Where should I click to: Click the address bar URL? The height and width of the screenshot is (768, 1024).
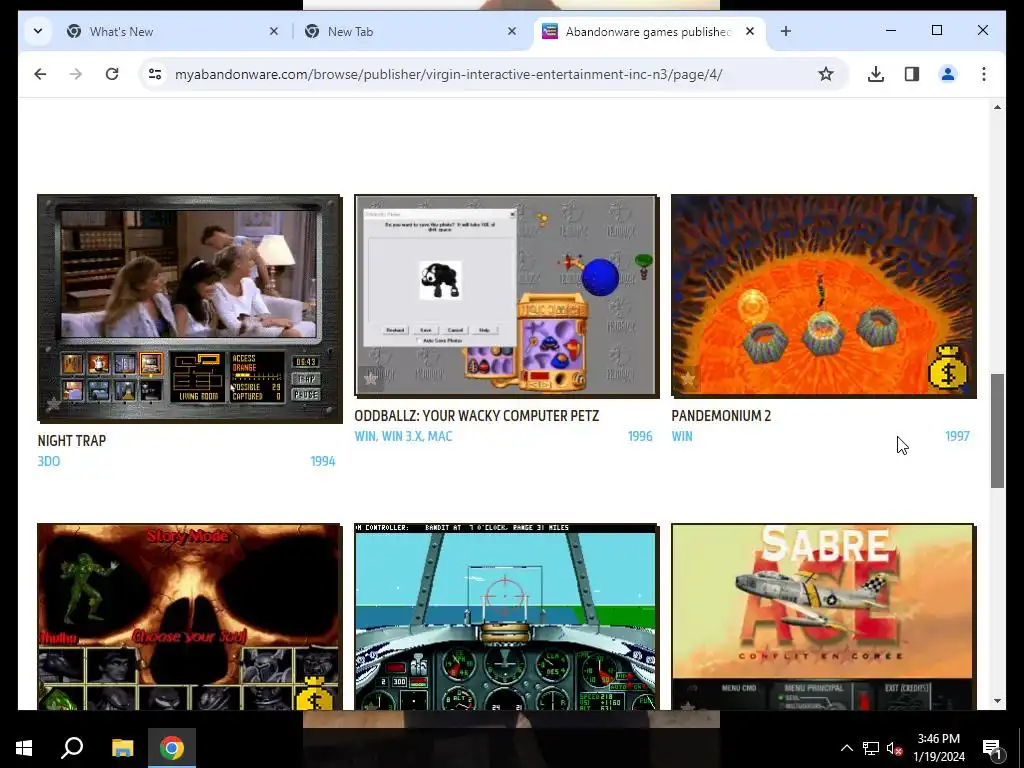click(x=449, y=74)
